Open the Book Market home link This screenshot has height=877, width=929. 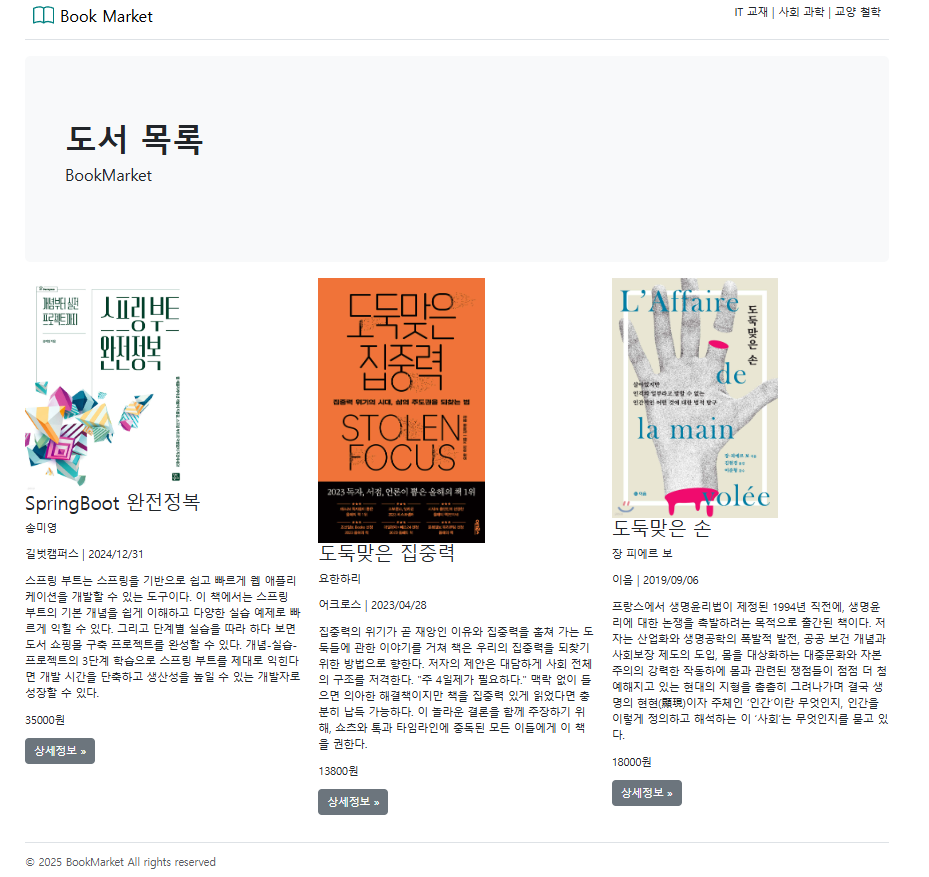92,16
